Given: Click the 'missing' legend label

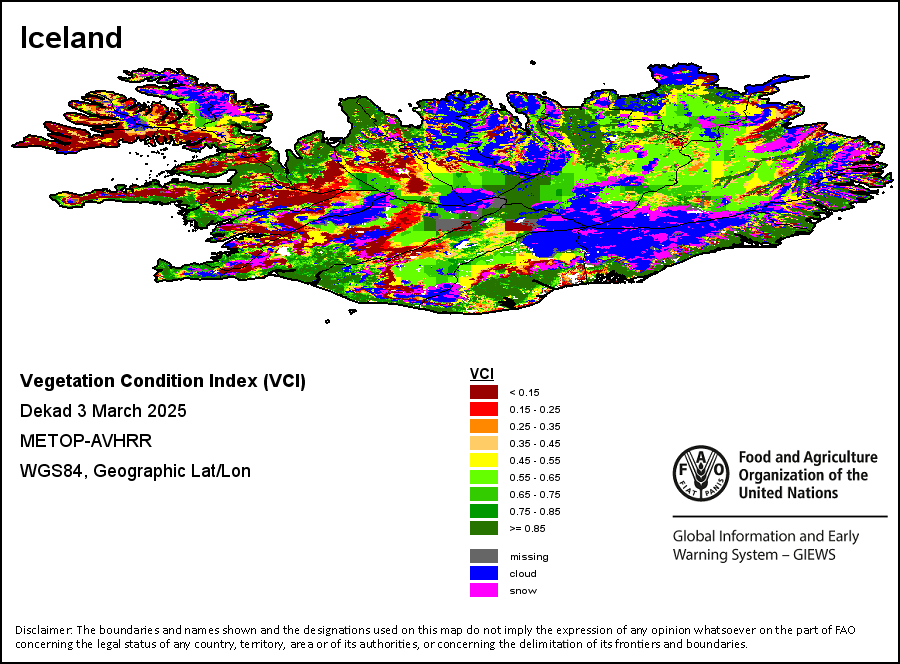Looking at the screenshot, I should pos(529,557).
